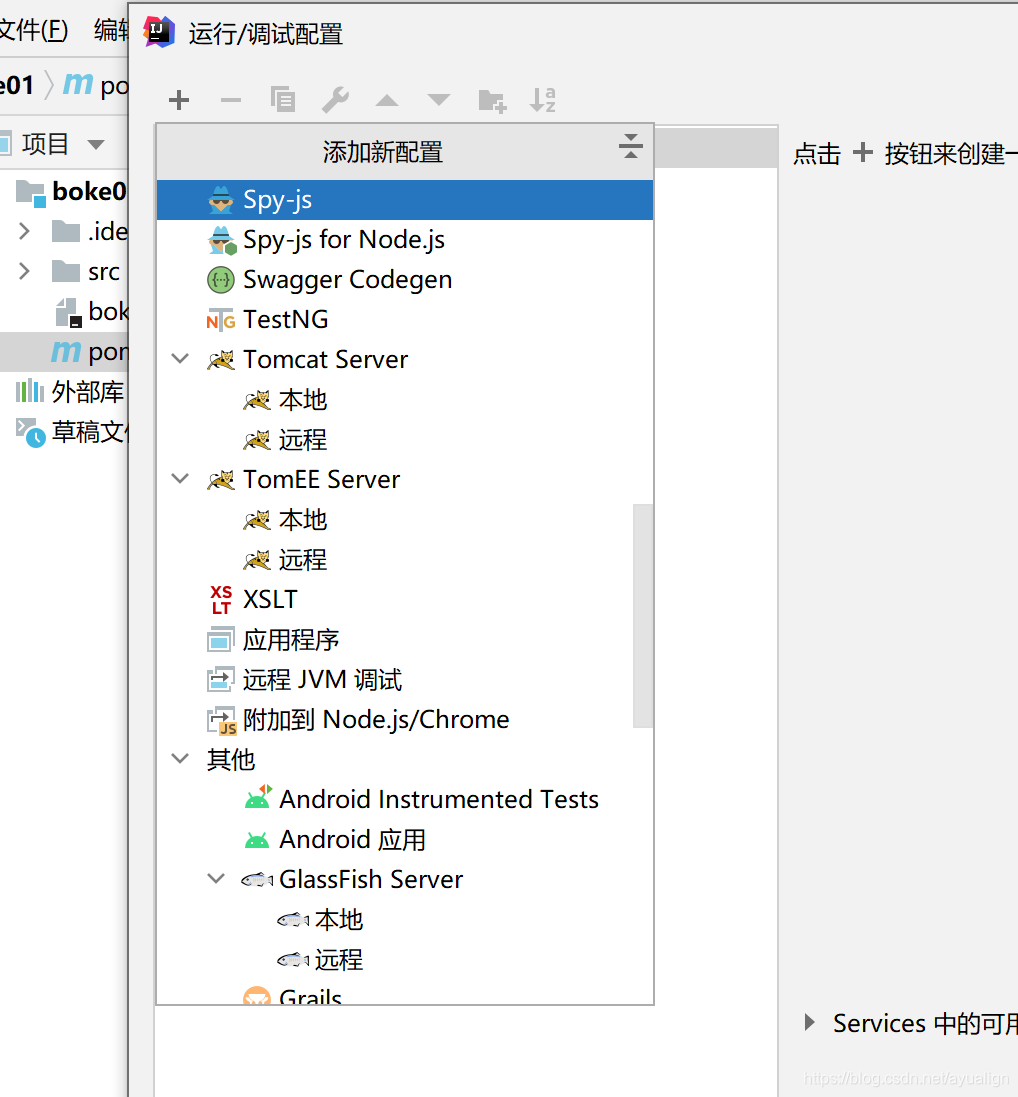Click the bok file in project tree
This screenshot has width=1018, height=1097.
click(x=92, y=312)
